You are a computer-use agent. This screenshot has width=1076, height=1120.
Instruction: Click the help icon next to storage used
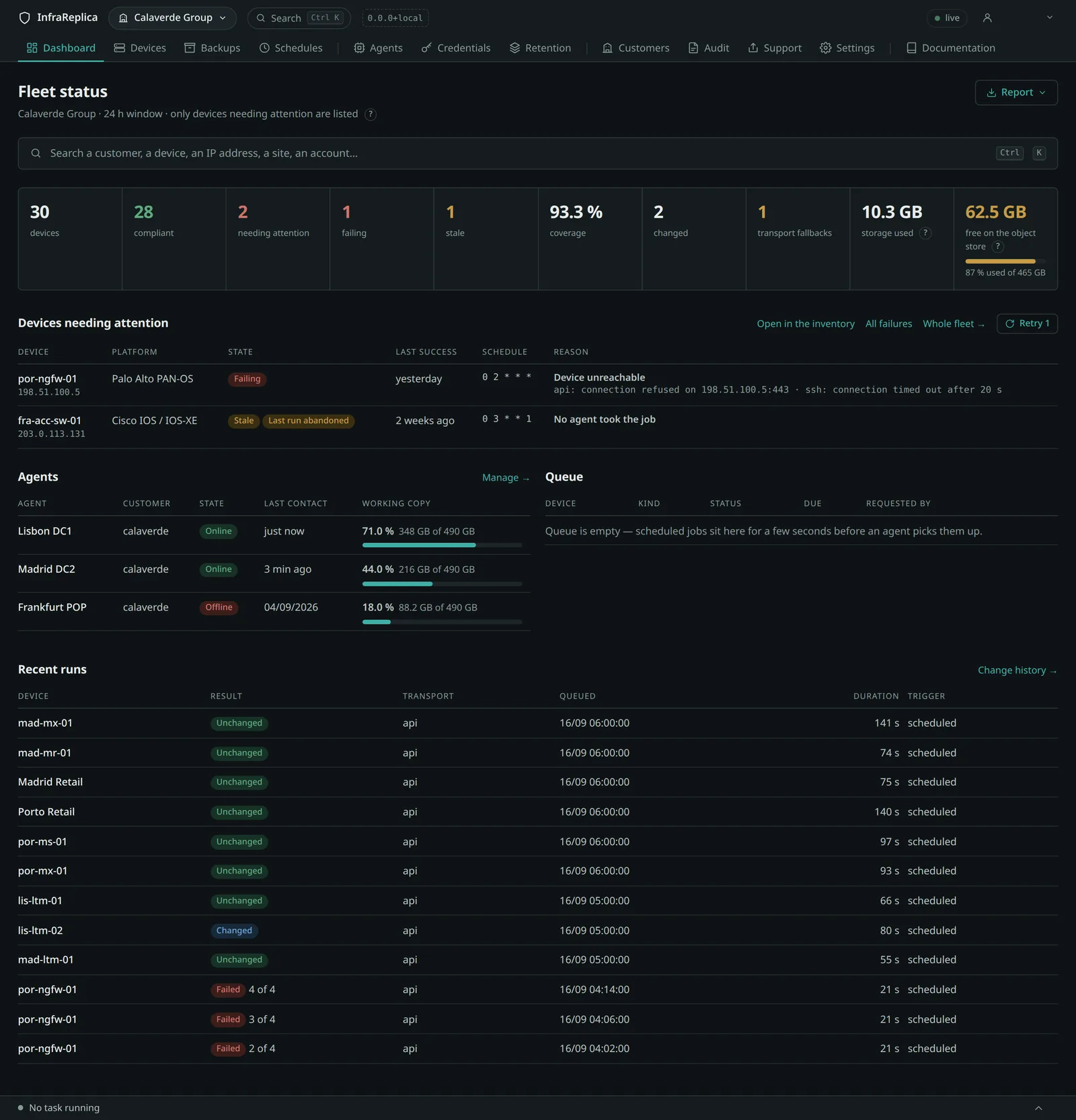pyautogui.click(x=925, y=233)
